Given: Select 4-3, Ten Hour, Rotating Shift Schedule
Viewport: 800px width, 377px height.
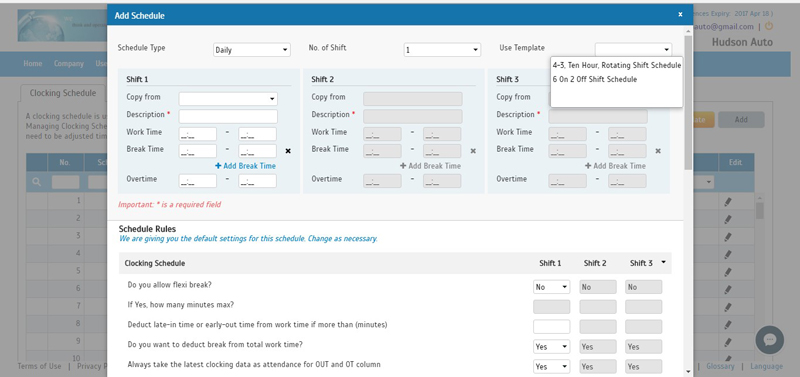Looking at the screenshot, I should (617, 66).
